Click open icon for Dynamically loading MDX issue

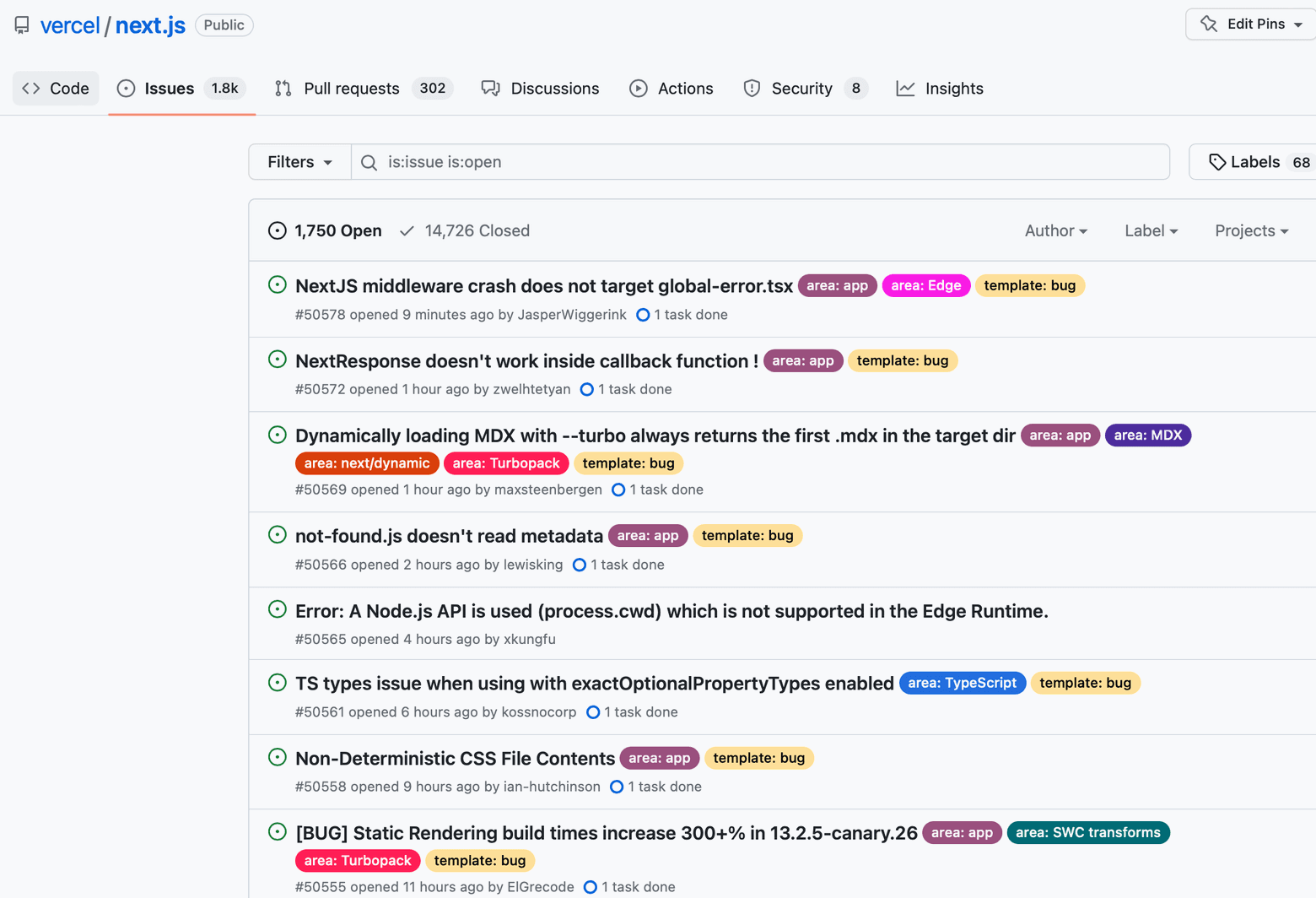tap(278, 435)
